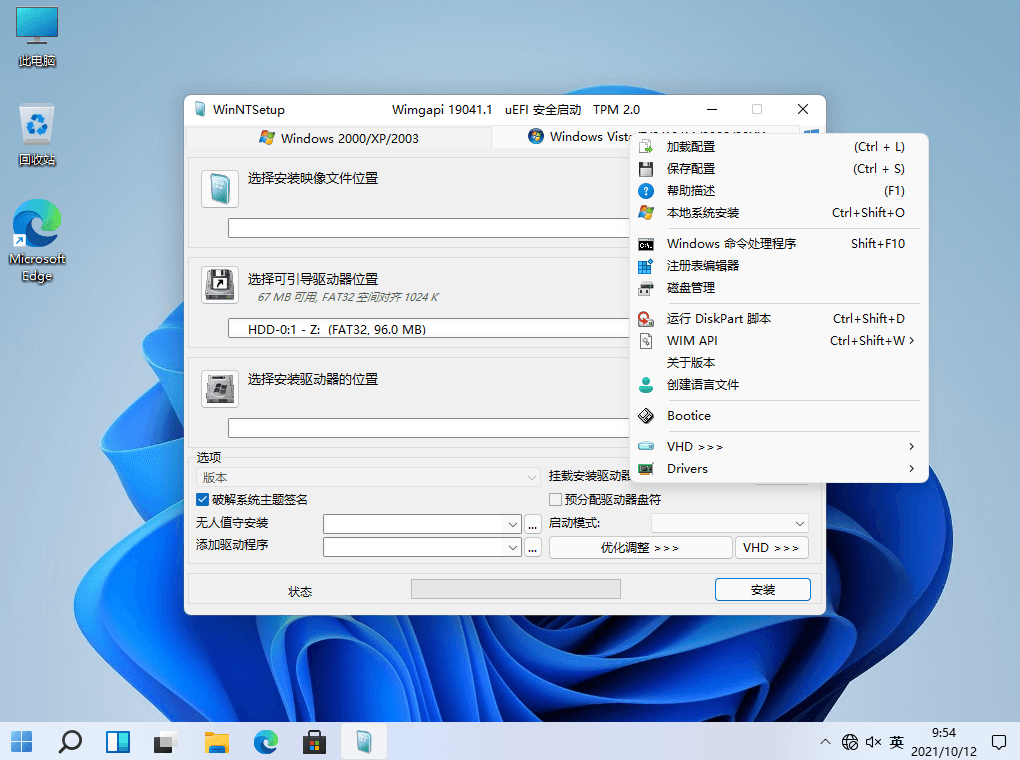Click the blue help question mark icon

(646, 191)
